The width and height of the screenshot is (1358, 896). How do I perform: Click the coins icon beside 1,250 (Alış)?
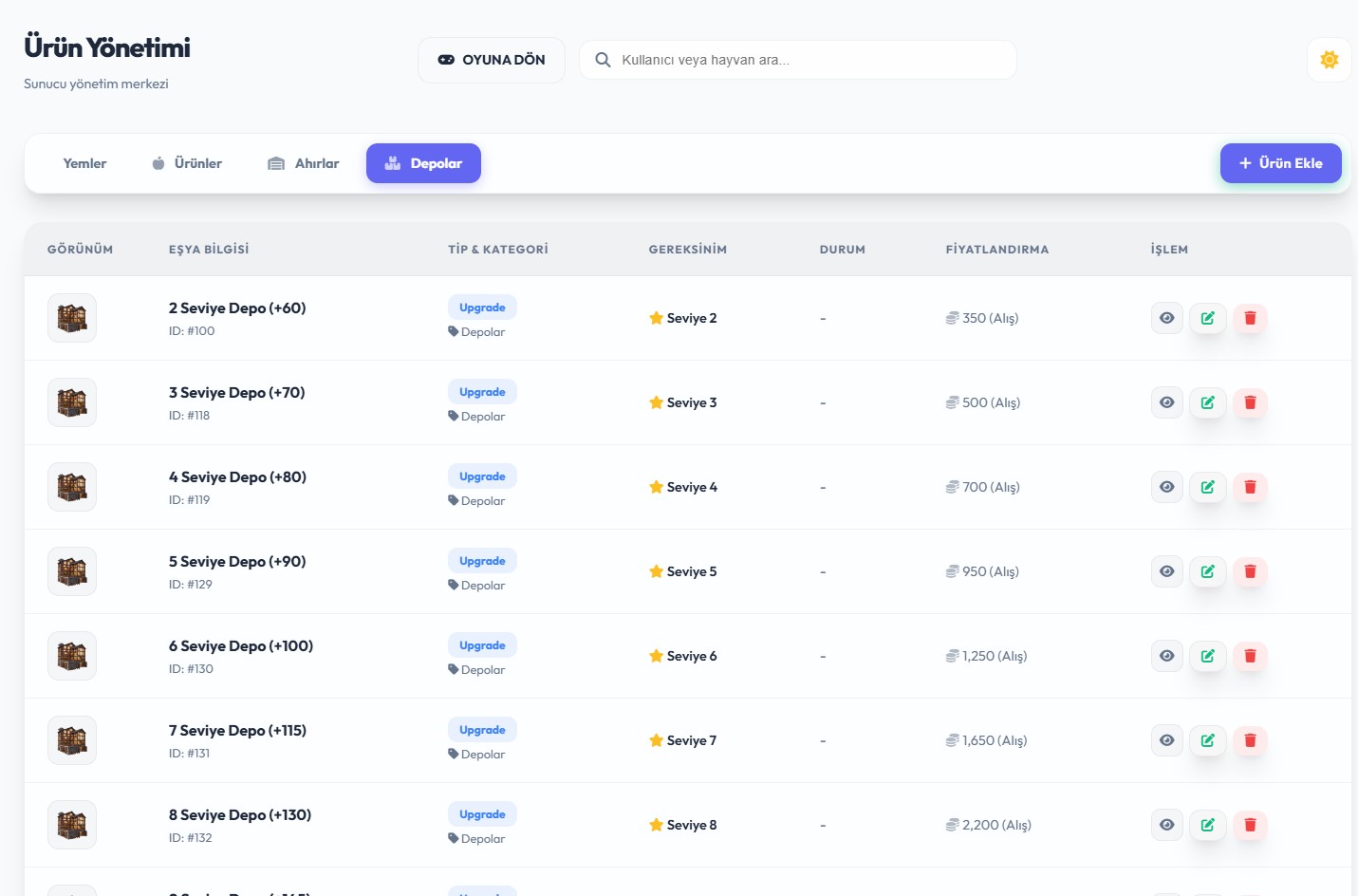952,656
